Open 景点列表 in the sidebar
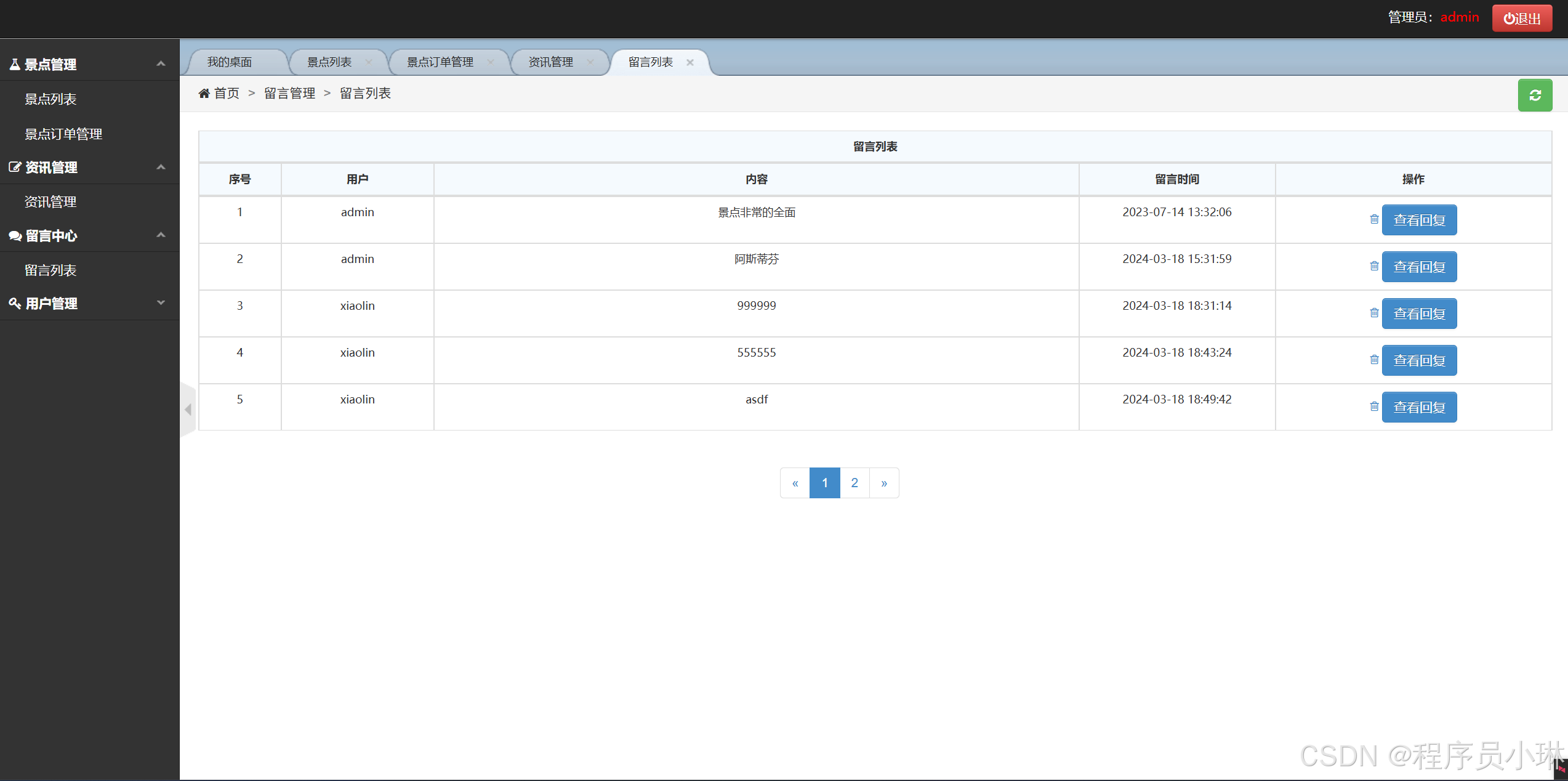Viewport: 1568px width, 781px height. pyautogui.click(x=50, y=99)
